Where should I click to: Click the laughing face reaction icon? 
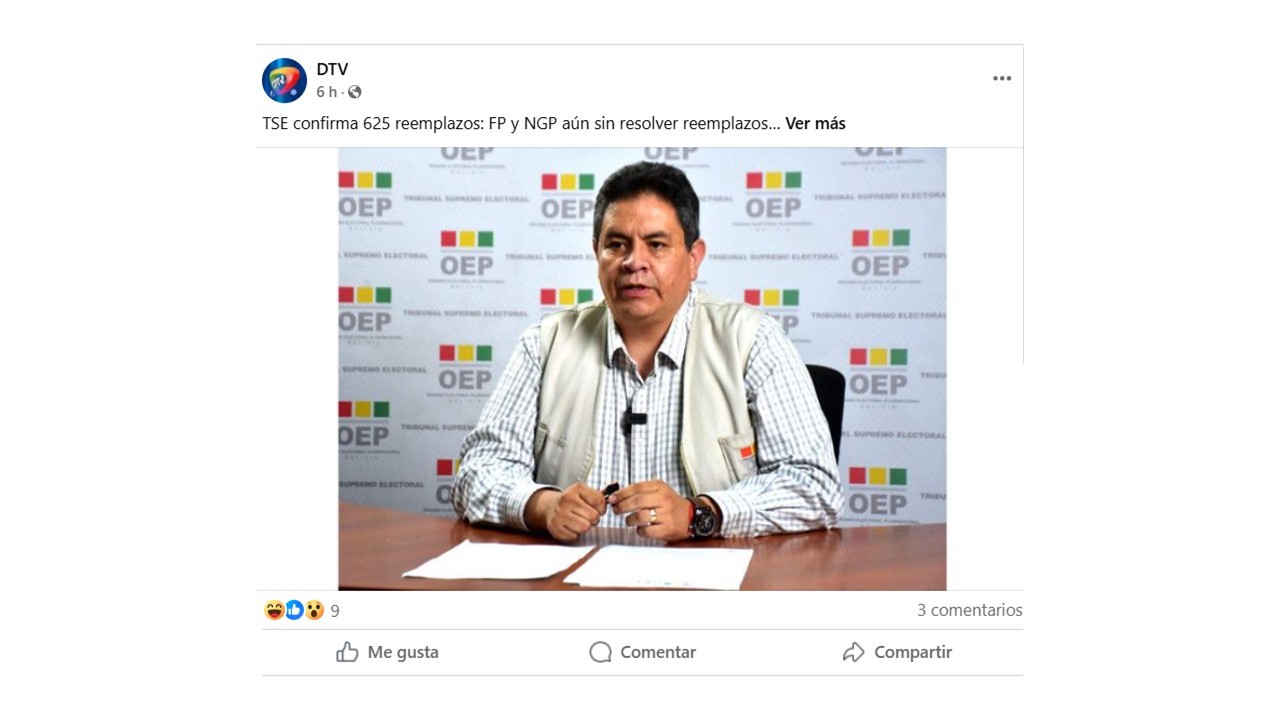click(x=274, y=610)
